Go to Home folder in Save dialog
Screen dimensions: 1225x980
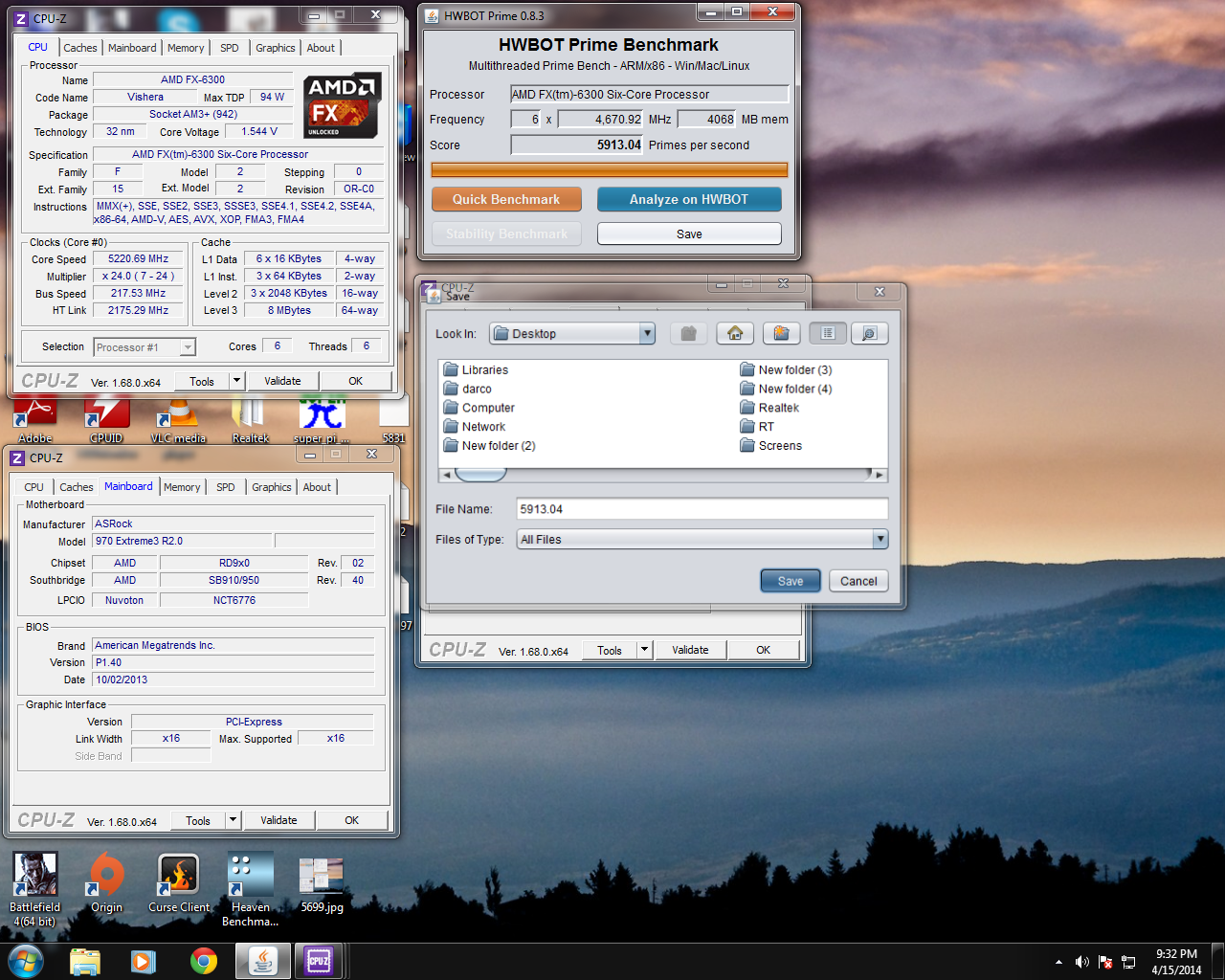(x=735, y=333)
